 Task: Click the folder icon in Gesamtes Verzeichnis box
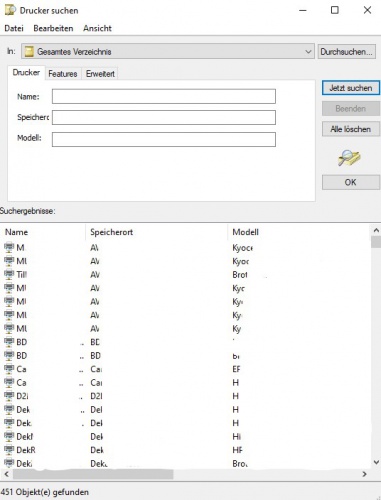click(x=29, y=52)
